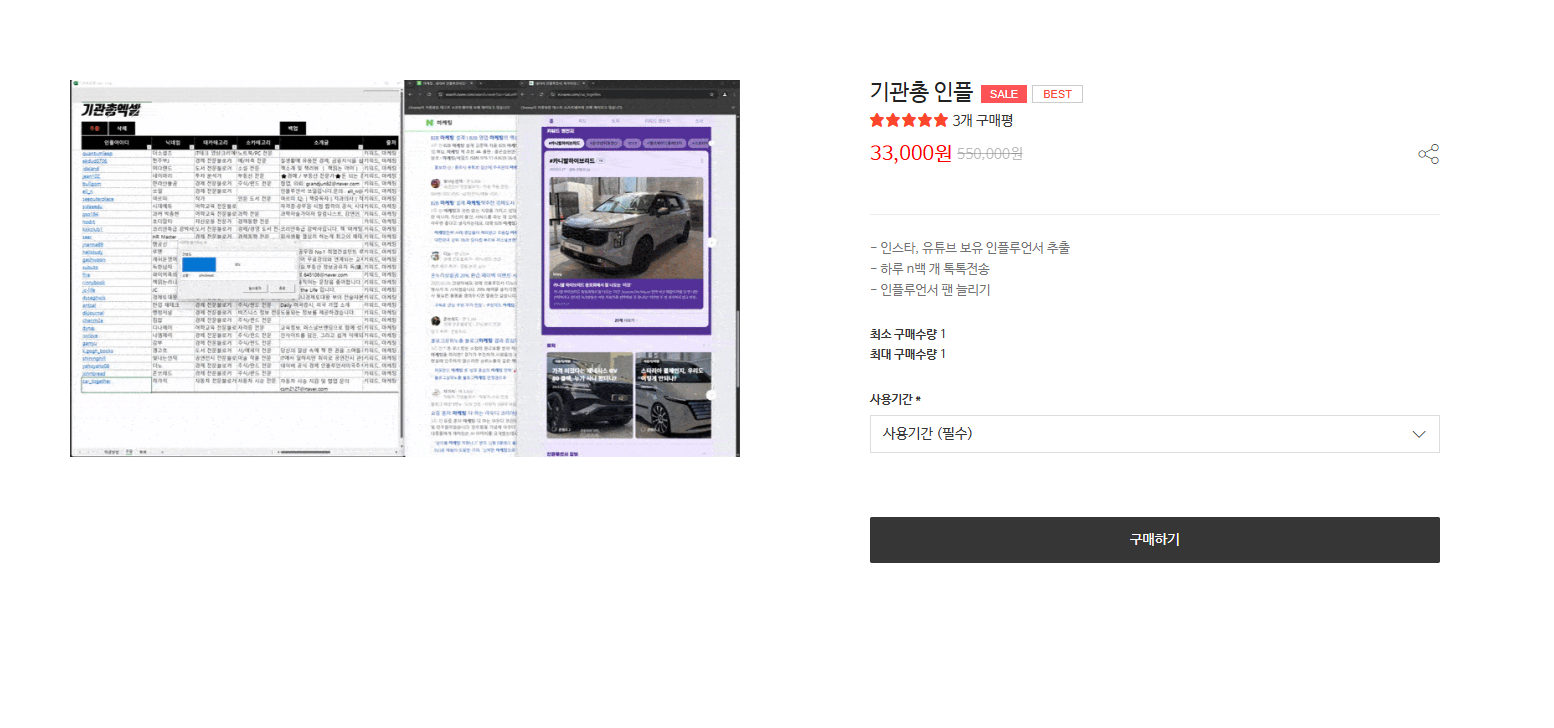Click the share icon beside the price

pyautogui.click(x=1428, y=154)
